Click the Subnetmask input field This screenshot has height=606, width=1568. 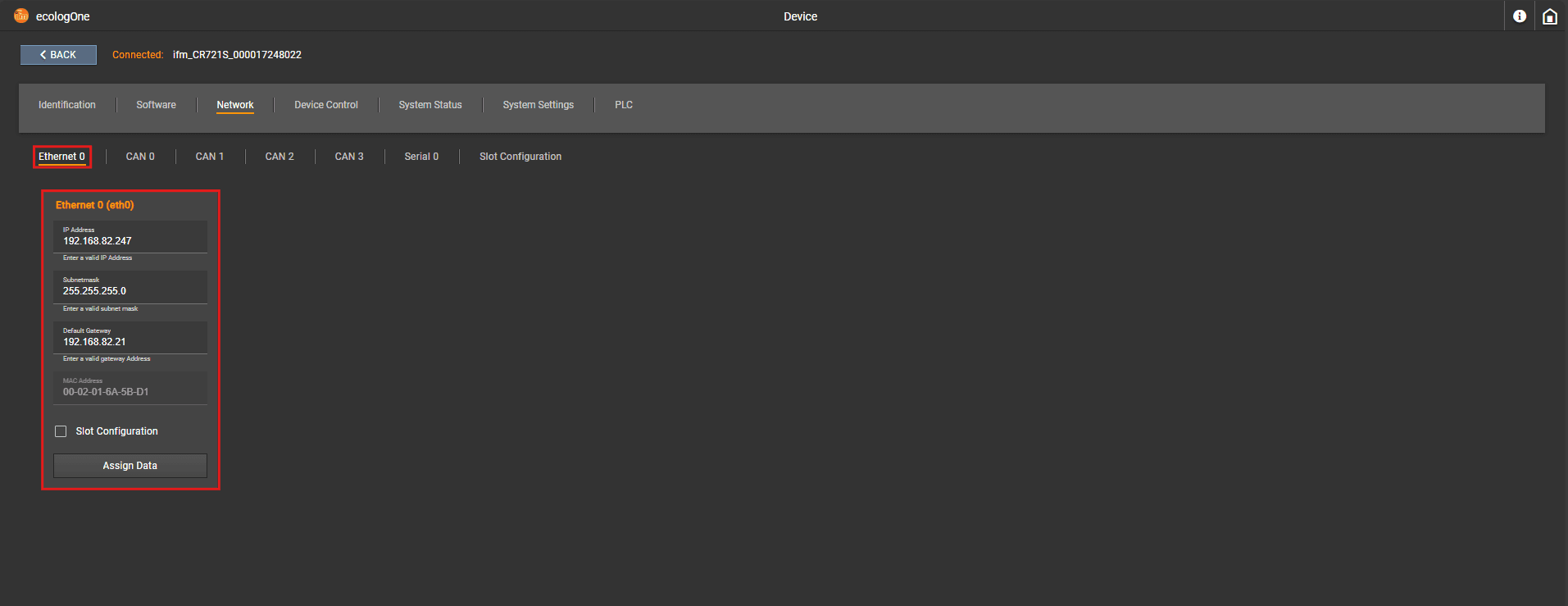[x=130, y=291]
